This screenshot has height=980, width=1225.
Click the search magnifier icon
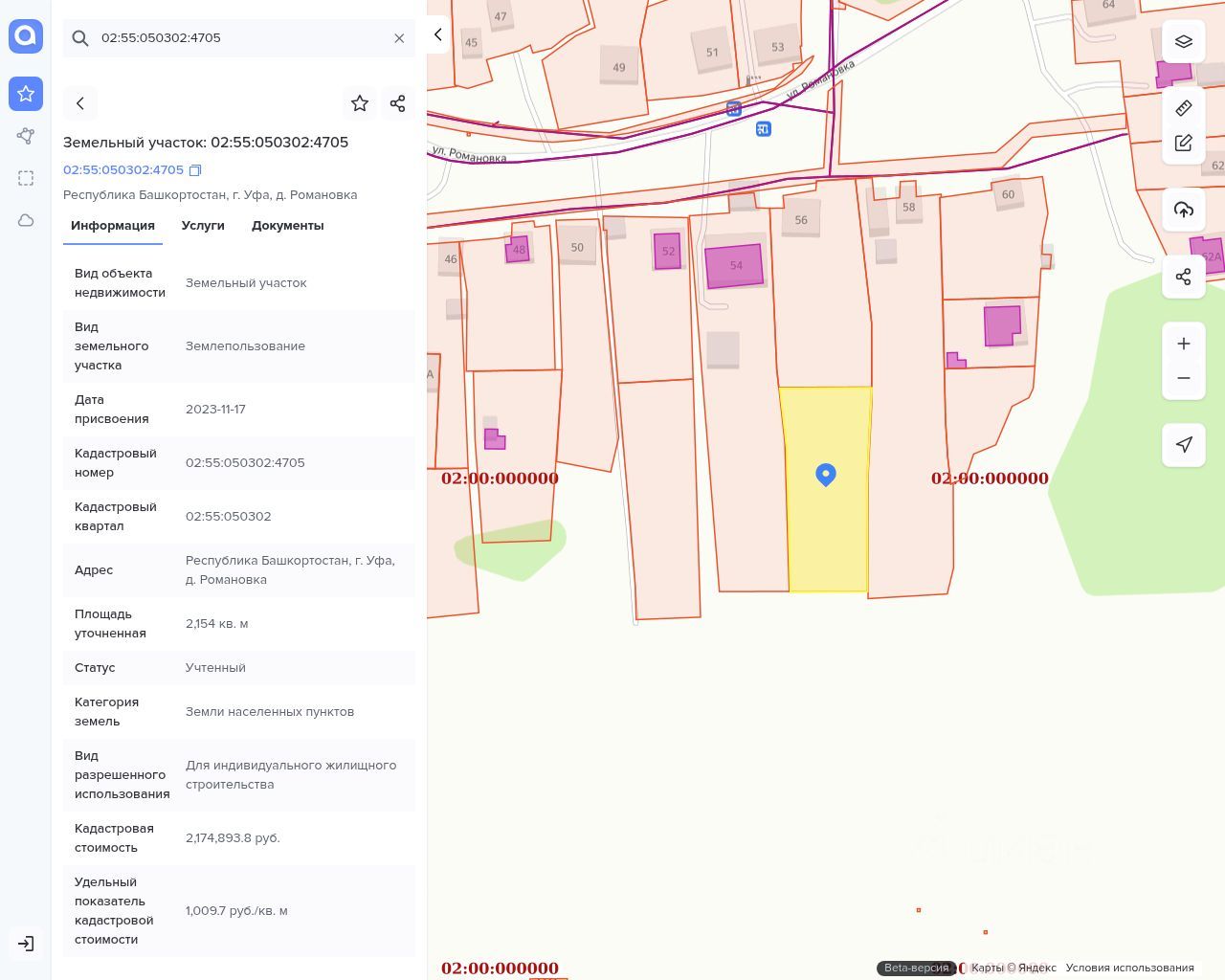[80, 38]
